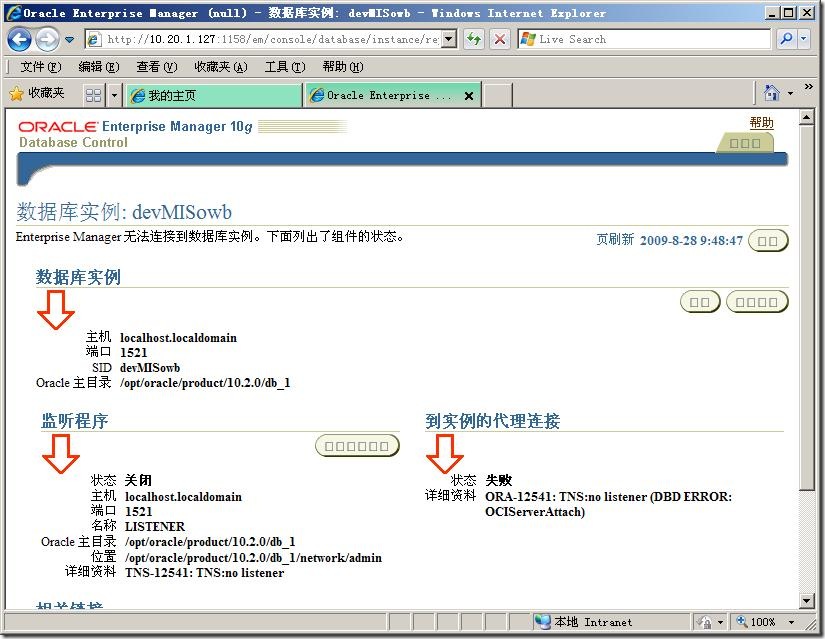Click the SID value devMISowb

(x=150, y=367)
